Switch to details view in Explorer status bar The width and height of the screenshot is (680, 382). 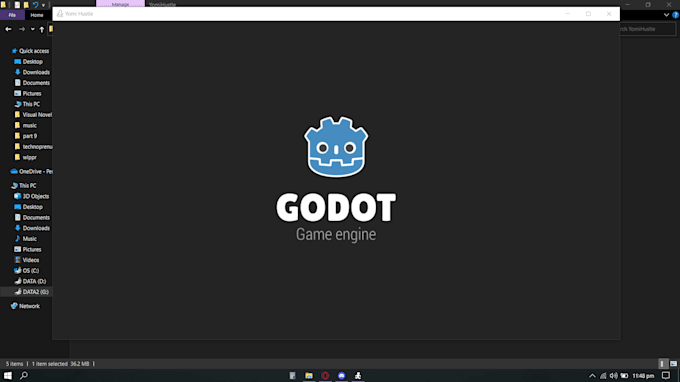[662, 364]
